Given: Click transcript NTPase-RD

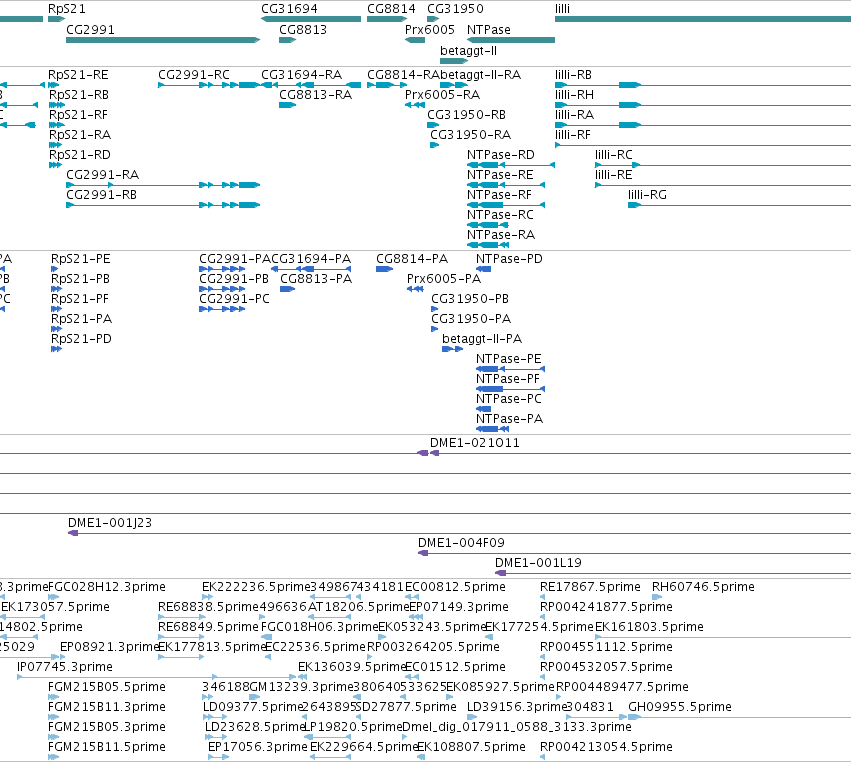Looking at the screenshot, I should pyautogui.click(x=511, y=165).
